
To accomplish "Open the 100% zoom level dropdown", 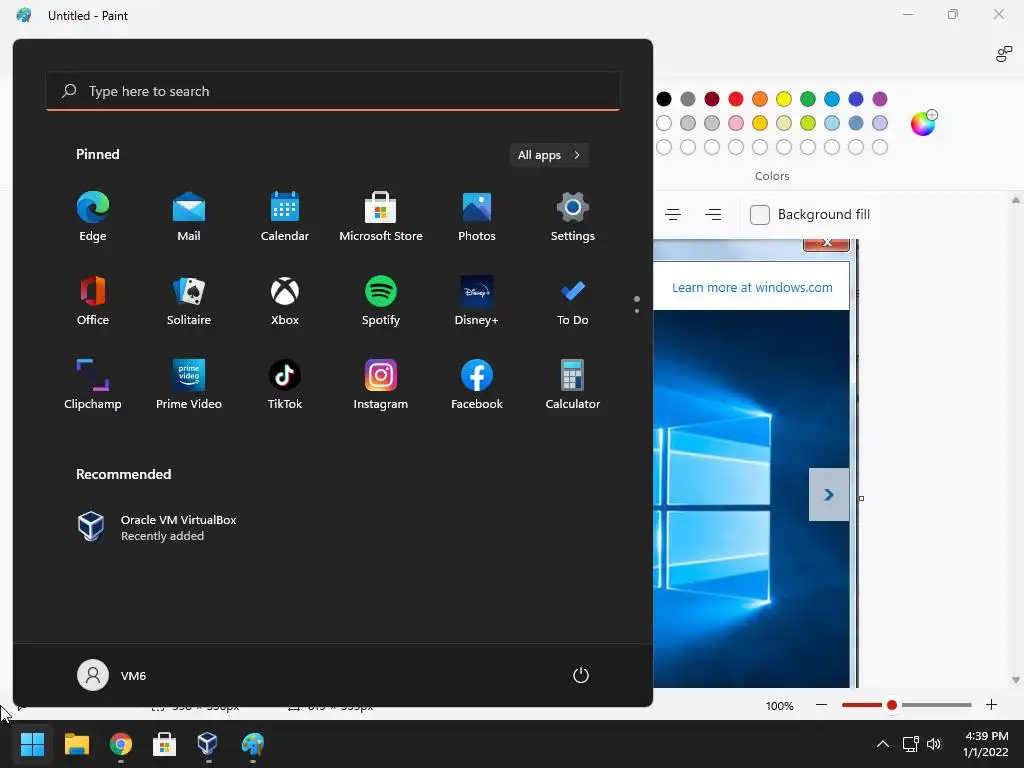I will pos(779,706).
